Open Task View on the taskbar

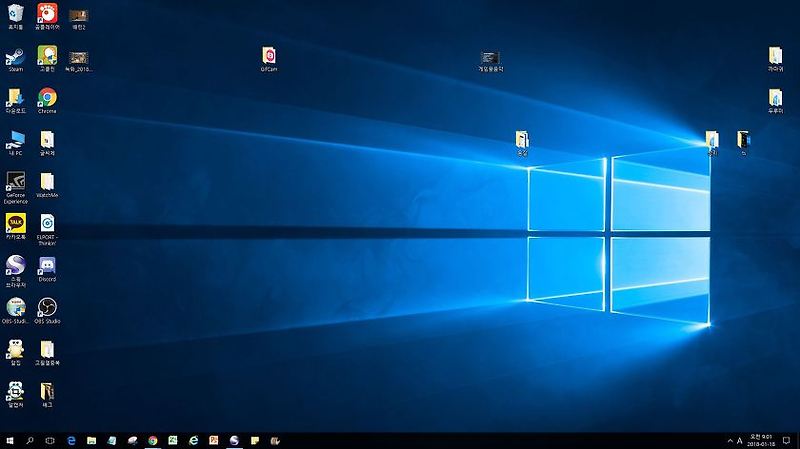[x=50, y=440]
